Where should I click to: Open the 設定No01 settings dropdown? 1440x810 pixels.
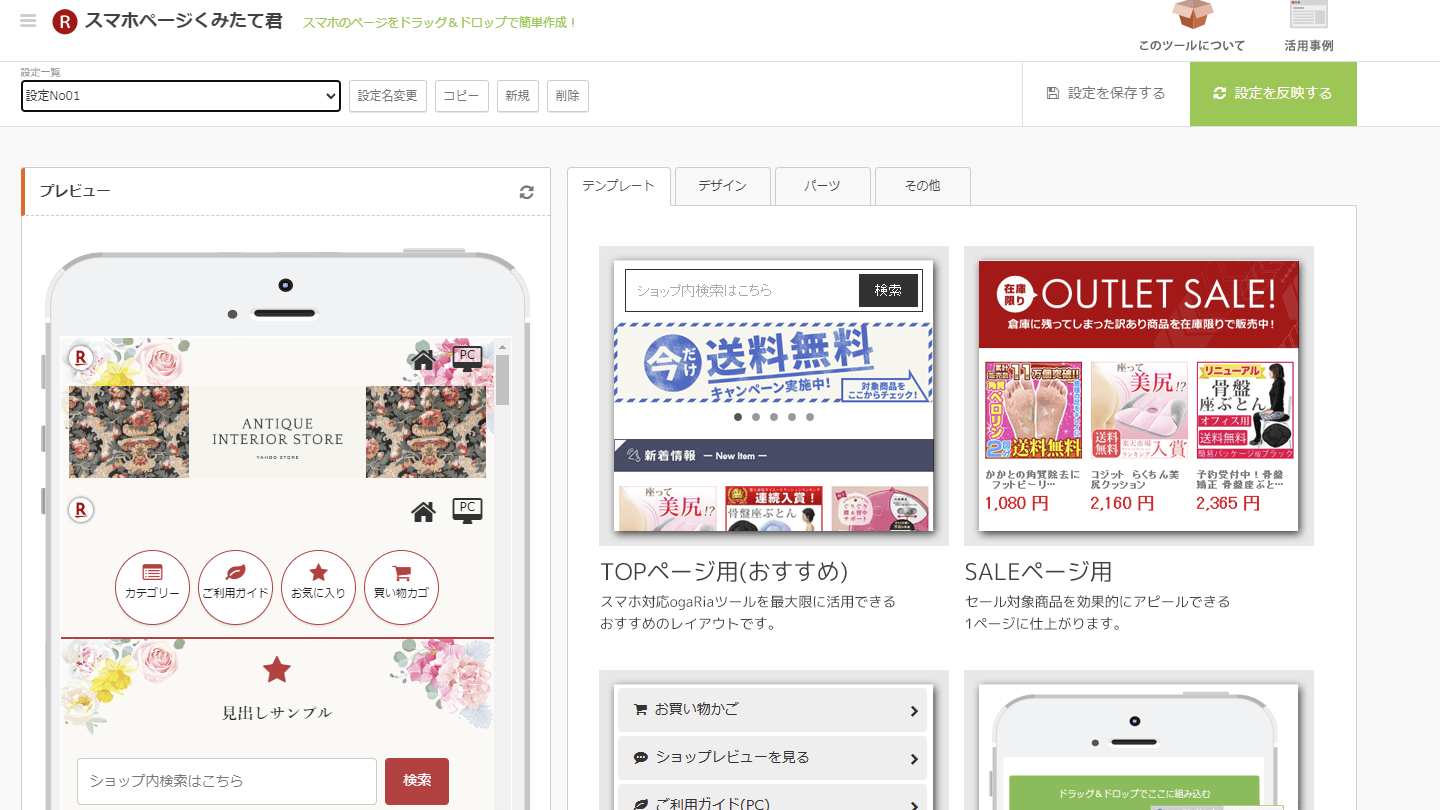[x=181, y=96]
